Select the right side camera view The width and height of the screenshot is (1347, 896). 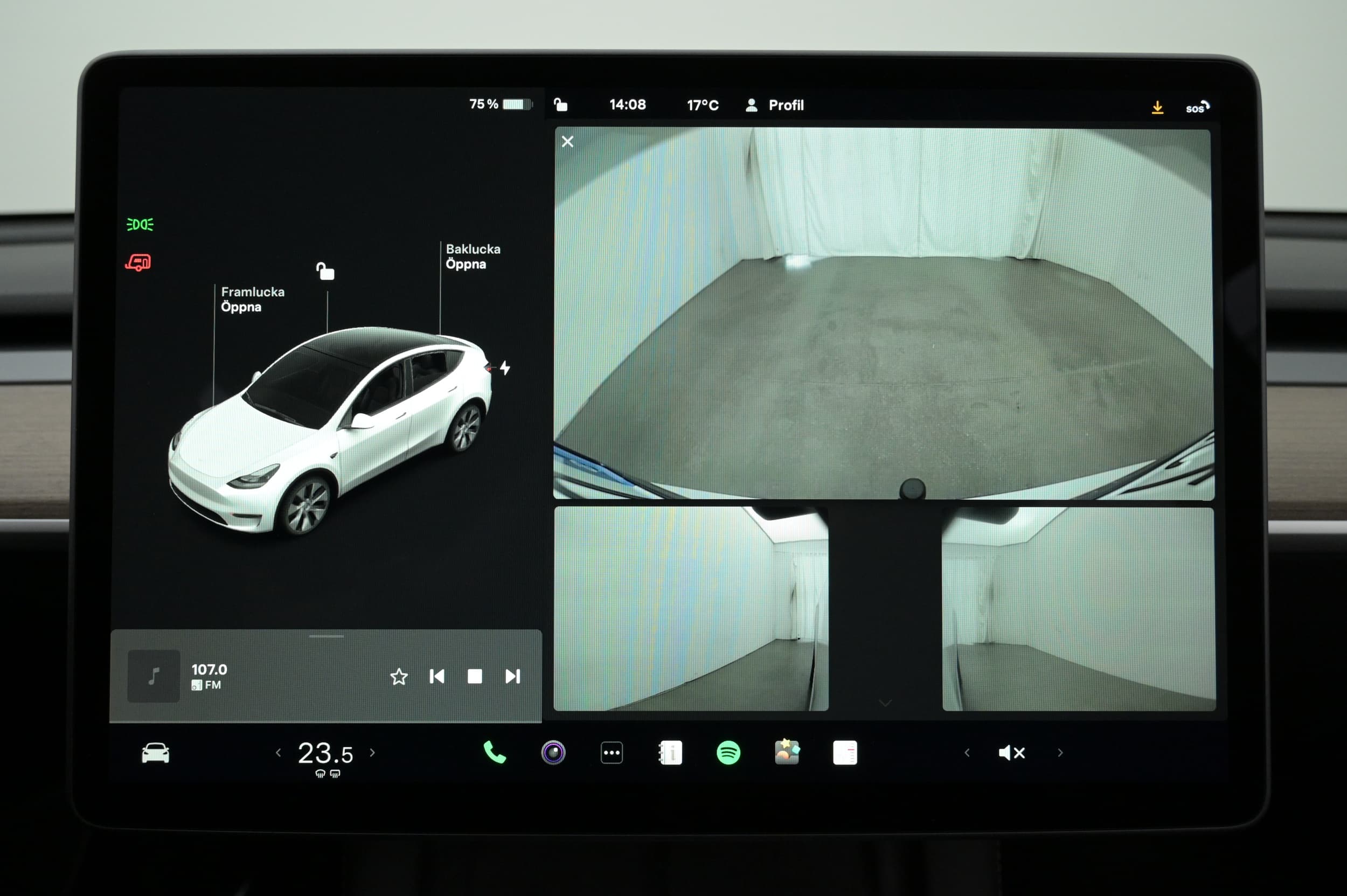point(1079,609)
